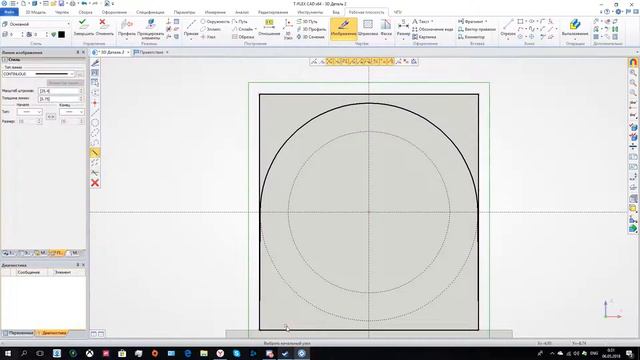Select Вектор привязки tool

[x=477, y=29]
